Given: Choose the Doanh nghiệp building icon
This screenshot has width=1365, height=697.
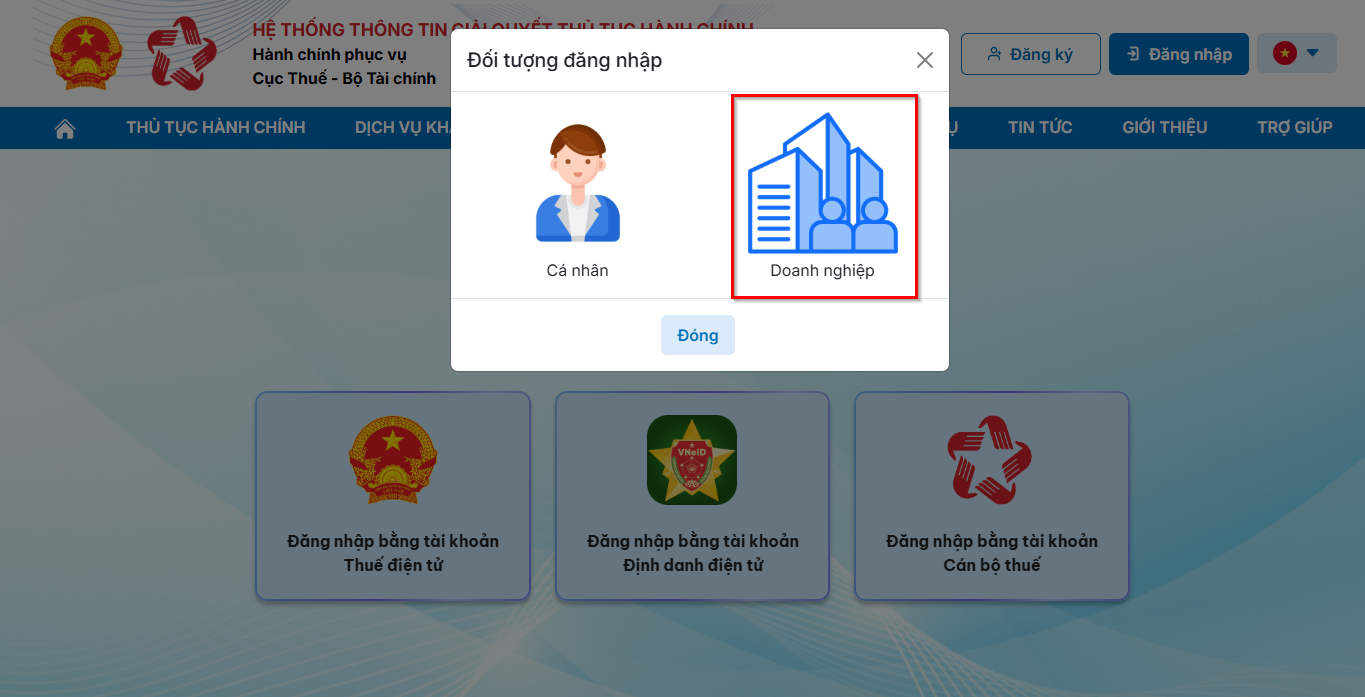Looking at the screenshot, I should tap(822, 183).
